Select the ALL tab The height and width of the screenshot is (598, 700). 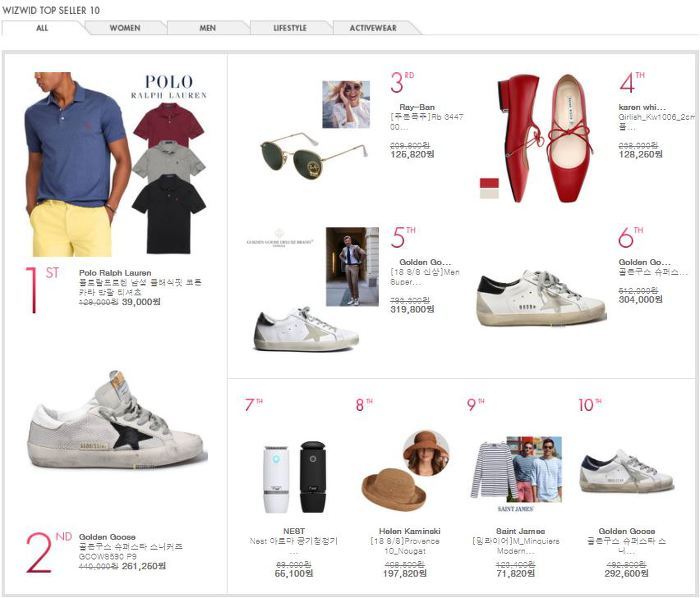tap(42, 28)
